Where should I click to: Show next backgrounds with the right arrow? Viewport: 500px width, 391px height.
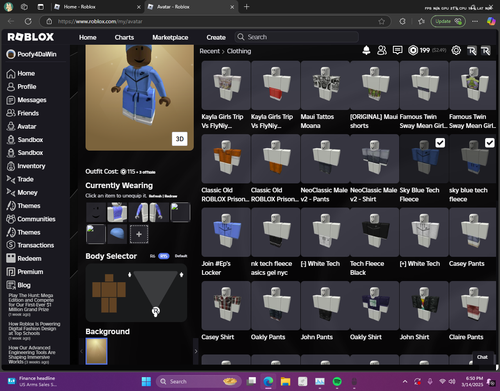(196, 351)
